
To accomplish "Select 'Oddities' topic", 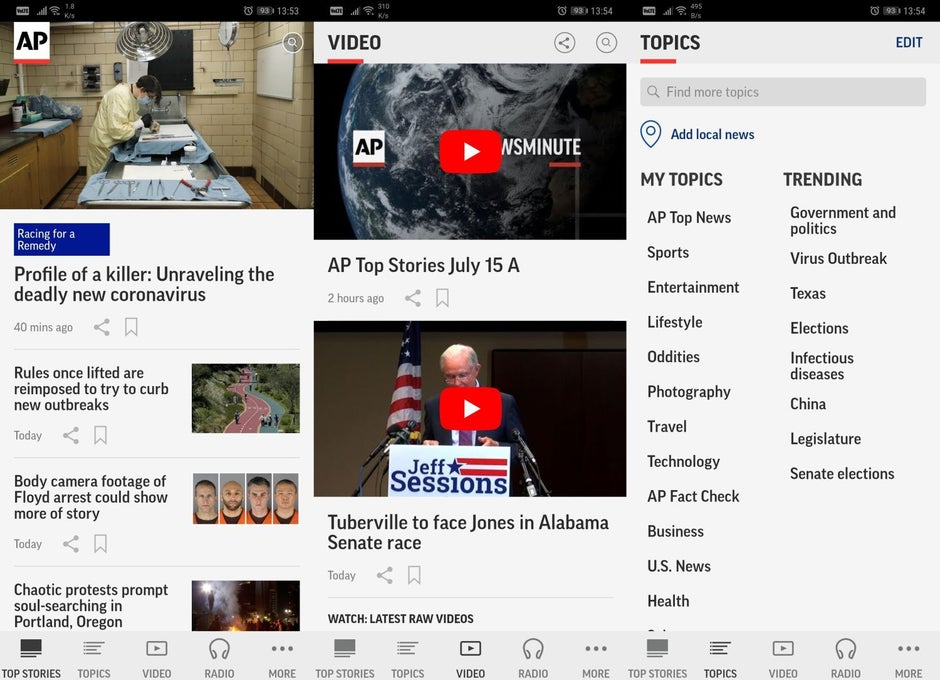I will pyautogui.click(x=673, y=357).
